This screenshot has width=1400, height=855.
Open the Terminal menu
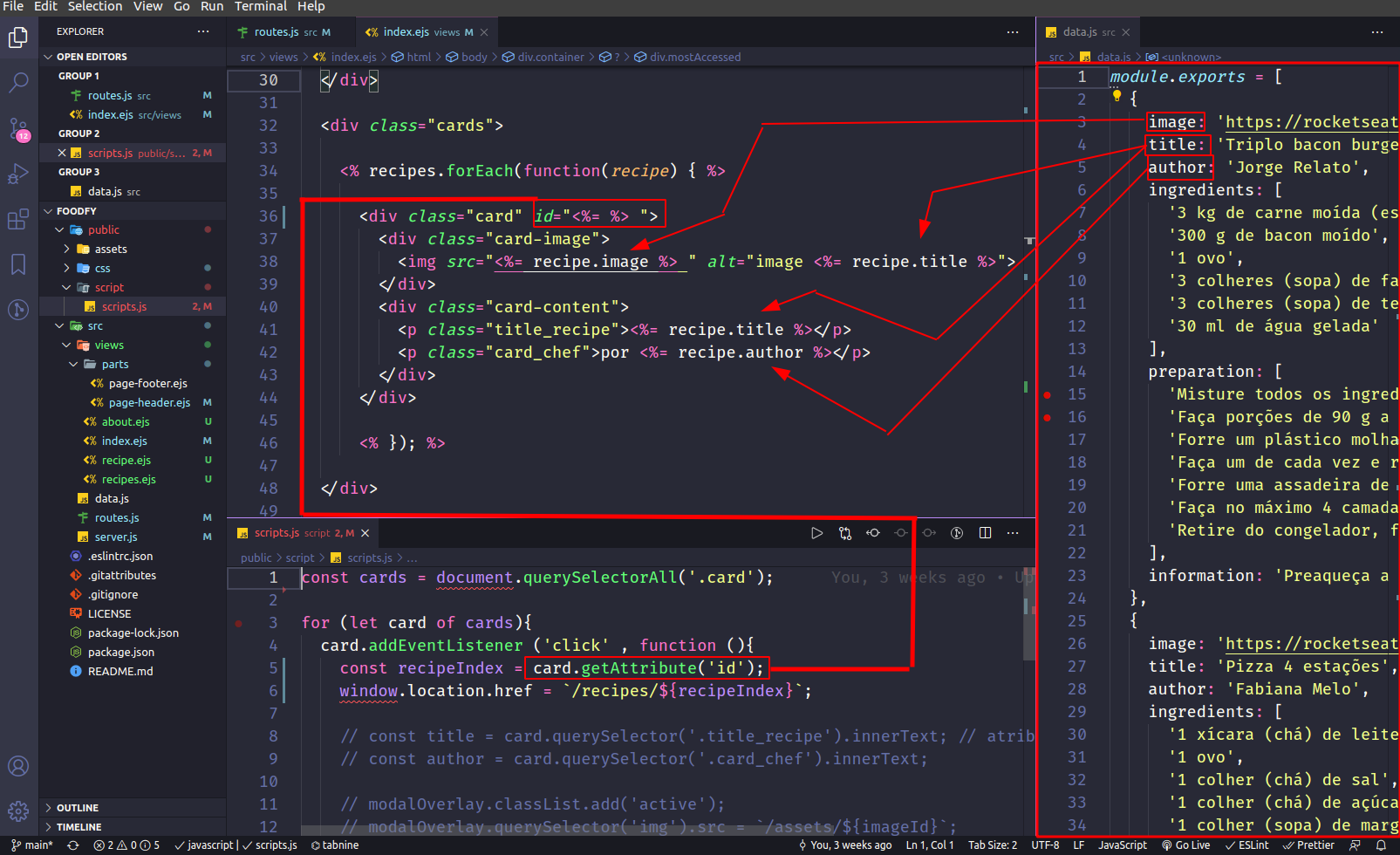click(x=260, y=7)
